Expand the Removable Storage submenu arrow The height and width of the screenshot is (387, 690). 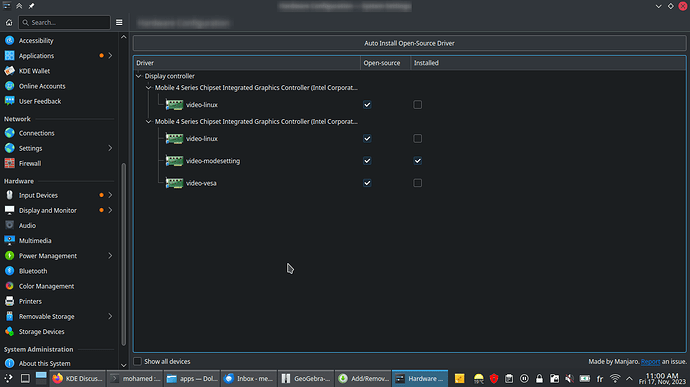110,317
